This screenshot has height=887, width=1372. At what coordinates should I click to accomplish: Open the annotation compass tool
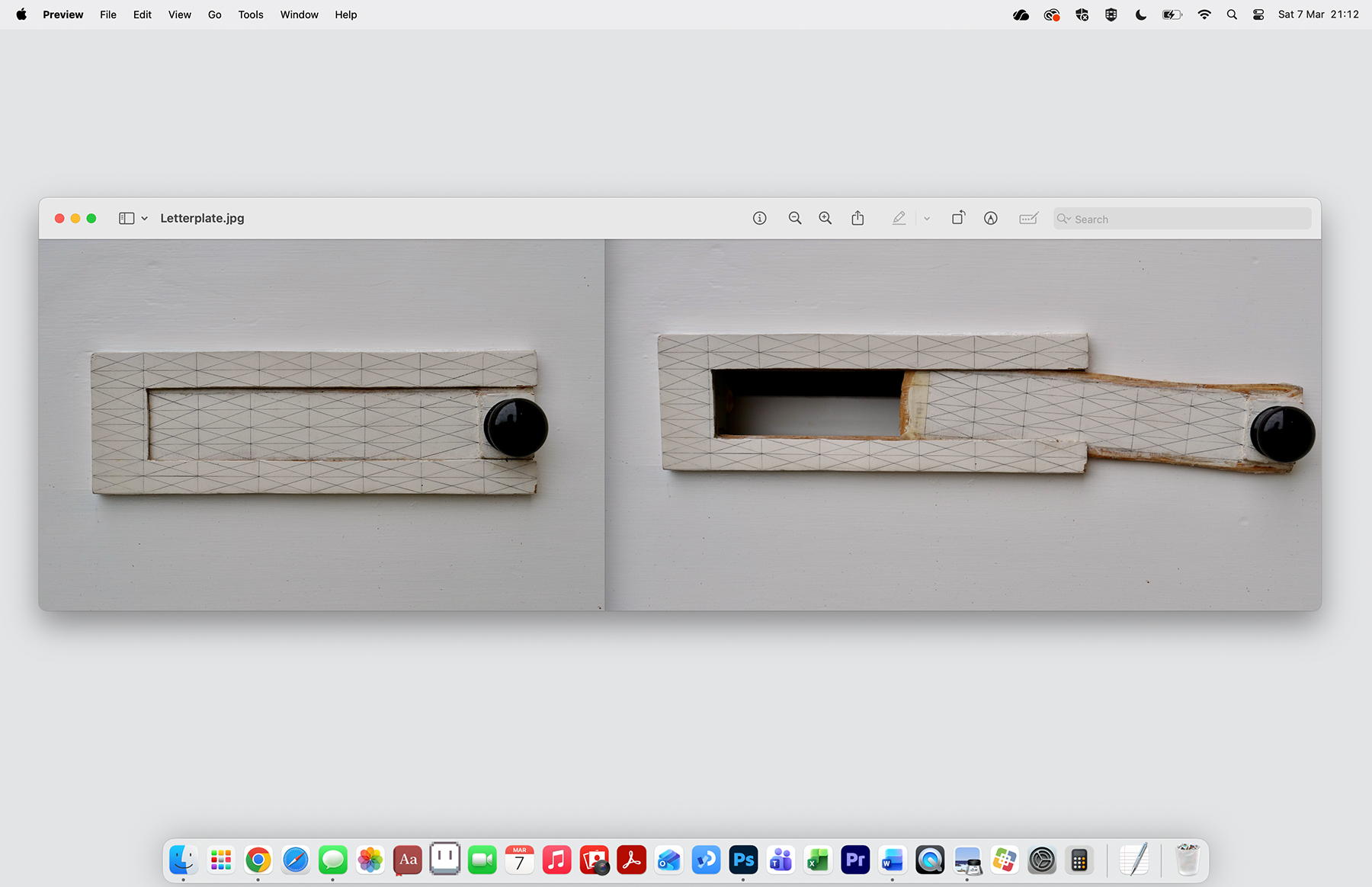pyautogui.click(x=990, y=218)
